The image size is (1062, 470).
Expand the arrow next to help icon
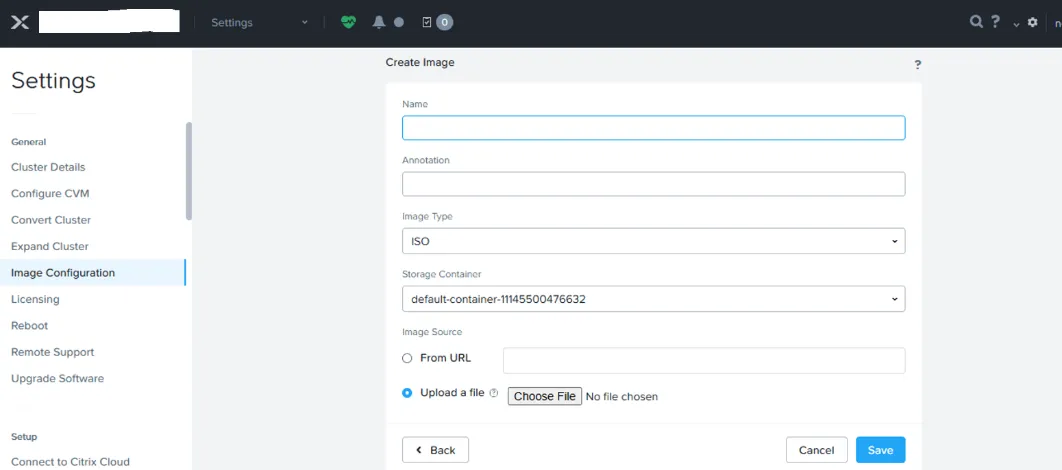tap(1016, 24)
